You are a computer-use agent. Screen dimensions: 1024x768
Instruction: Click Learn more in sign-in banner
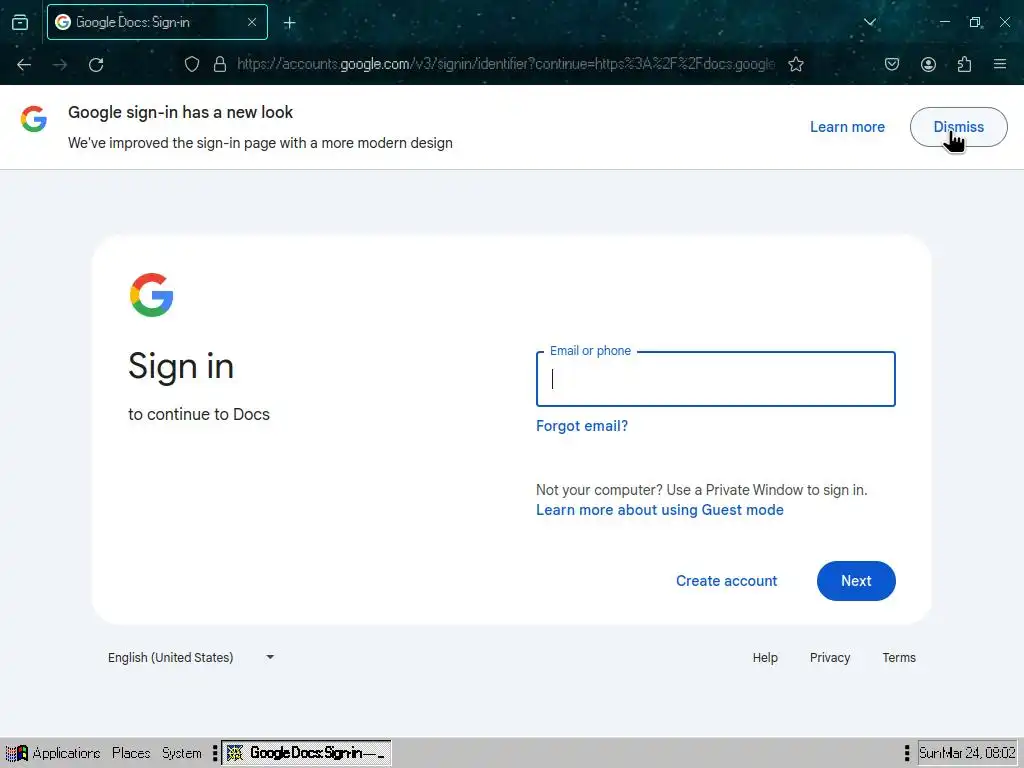(847, 127)
